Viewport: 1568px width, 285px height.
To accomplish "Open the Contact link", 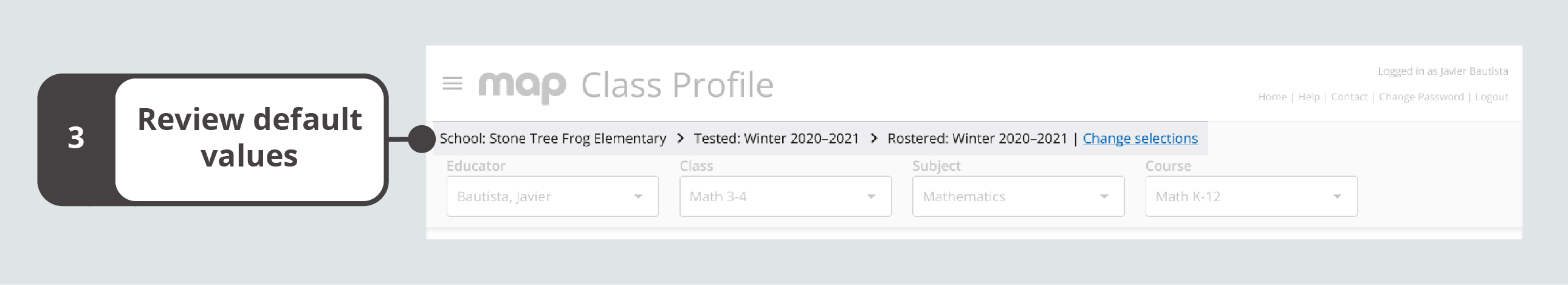I will (1349, 97).
